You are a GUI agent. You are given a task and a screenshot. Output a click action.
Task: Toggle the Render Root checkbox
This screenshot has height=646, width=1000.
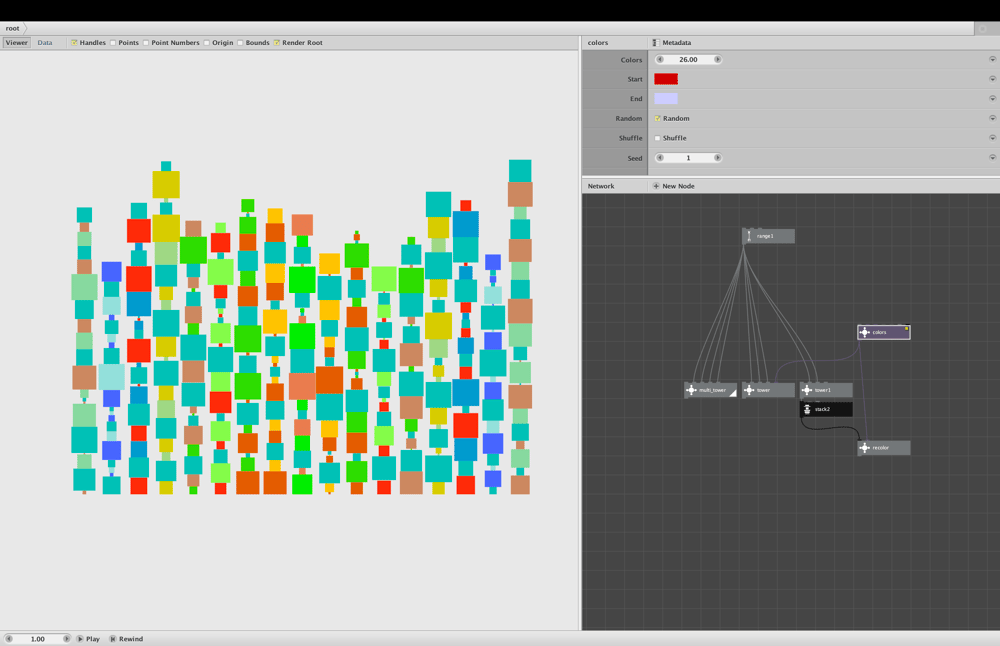pos(277,43)
